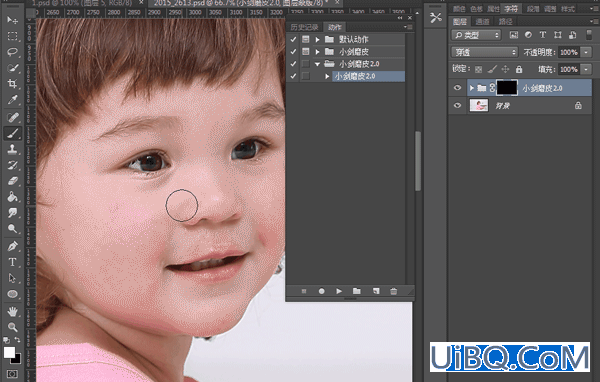600x382 pixels.
Task: Click the black layer mask thumbnail
Action: [x=507, y=88]
